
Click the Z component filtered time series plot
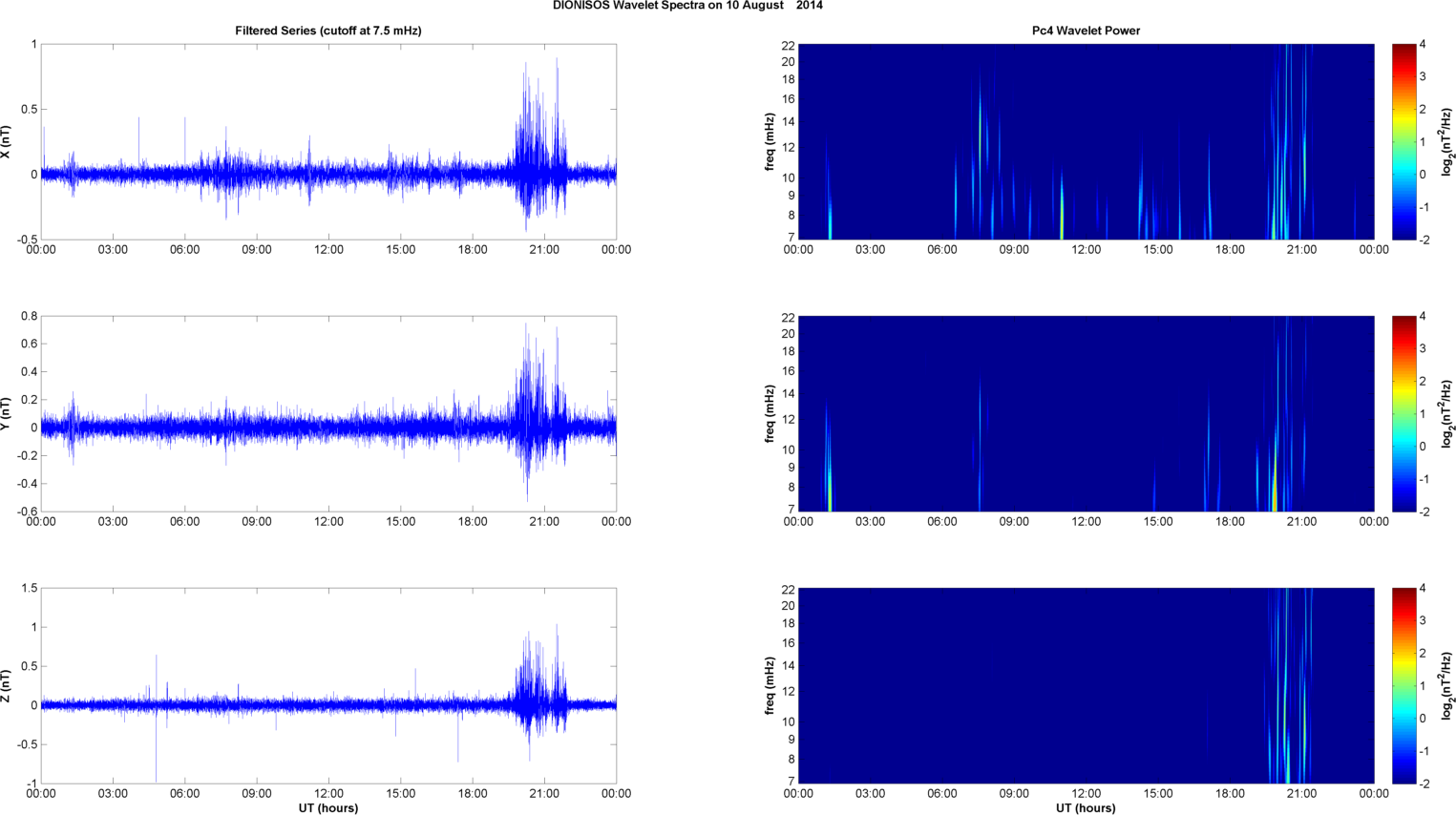tap(328, 685)
